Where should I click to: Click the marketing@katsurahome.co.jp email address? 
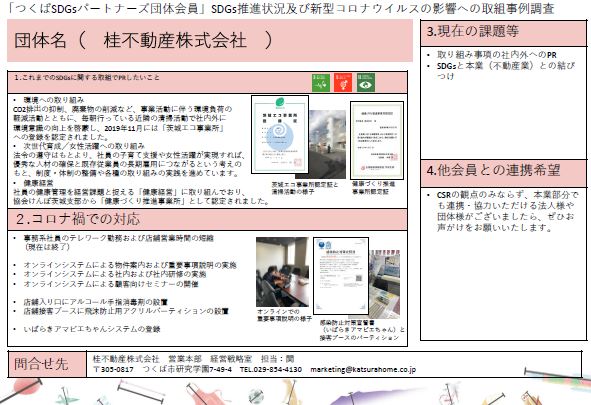click(363, 370)
